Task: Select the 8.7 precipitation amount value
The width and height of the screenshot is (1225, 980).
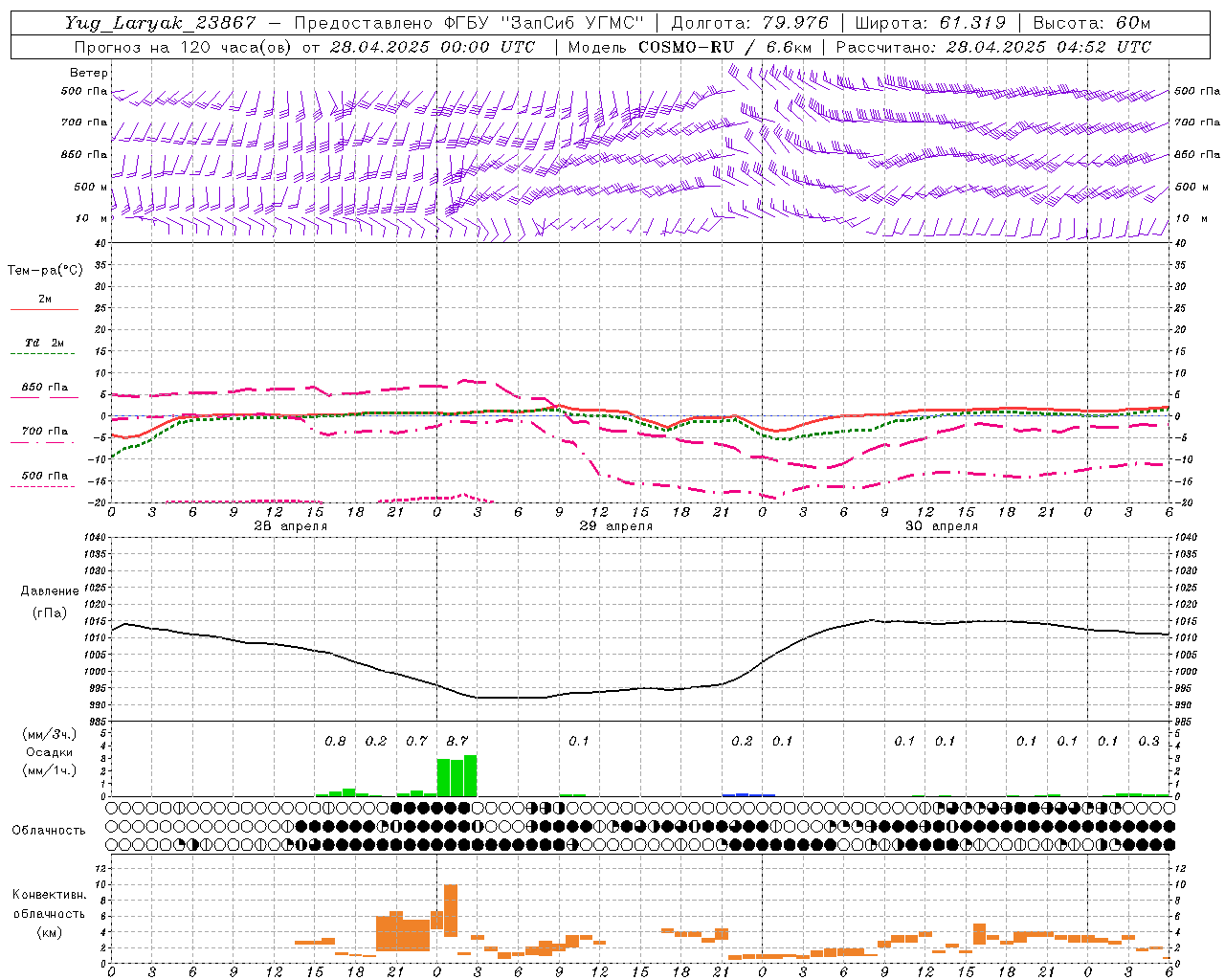Action: pos(457,741)
